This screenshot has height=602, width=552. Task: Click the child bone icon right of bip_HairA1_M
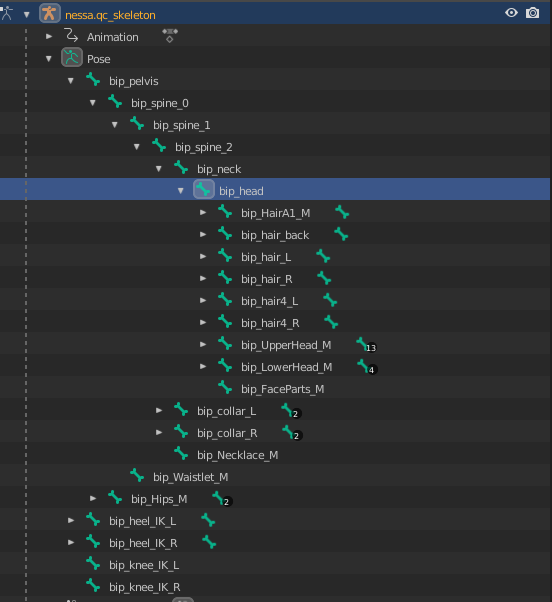coord(342,212)
